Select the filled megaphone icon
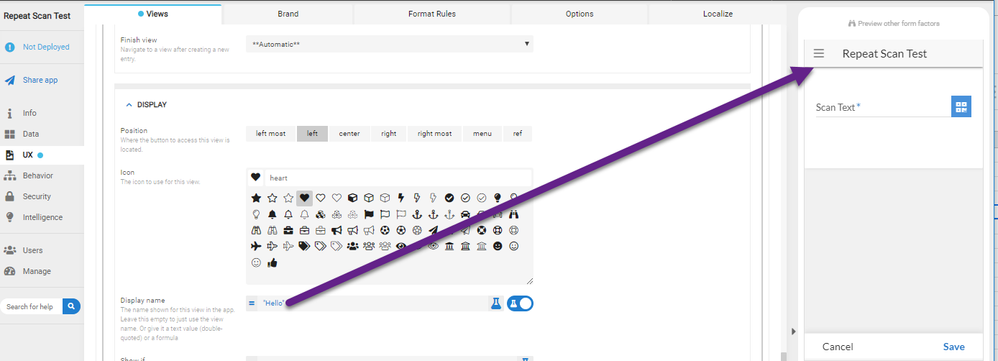The height and width of the screenshot is (361, 998). [x=337, y=230]
